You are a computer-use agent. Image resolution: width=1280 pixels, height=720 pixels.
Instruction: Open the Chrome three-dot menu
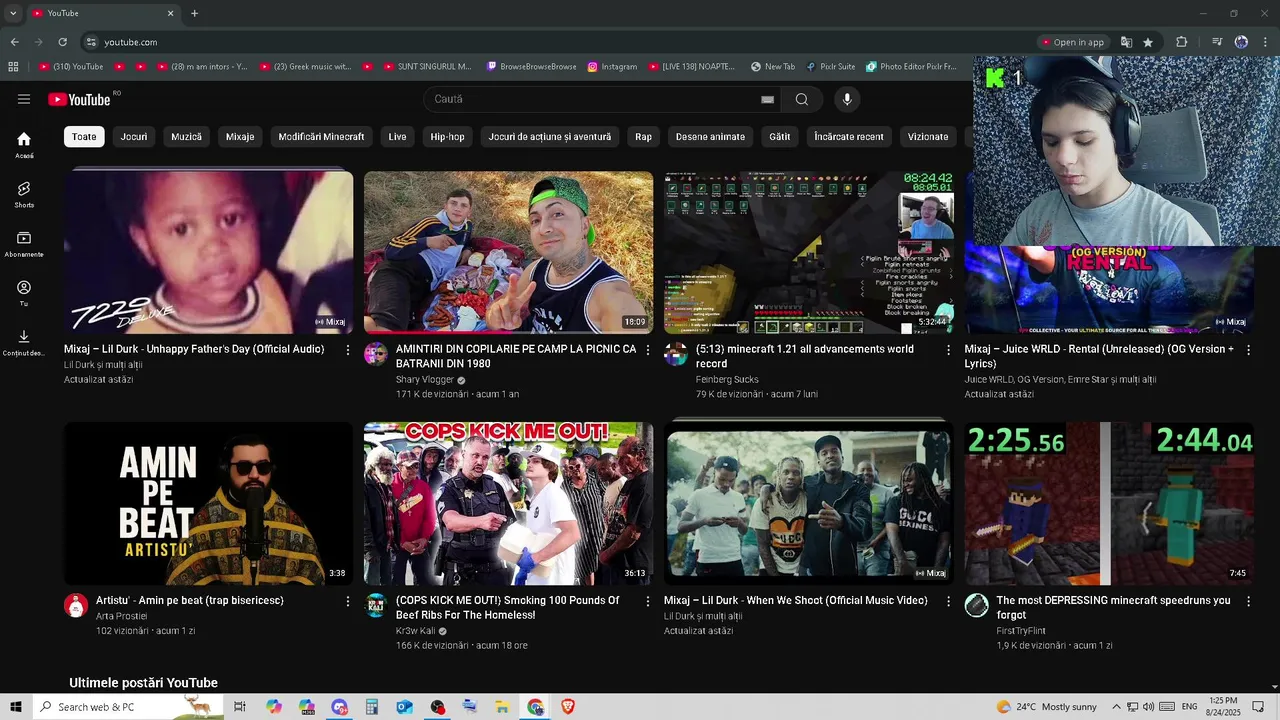[x=1266, y=42]
